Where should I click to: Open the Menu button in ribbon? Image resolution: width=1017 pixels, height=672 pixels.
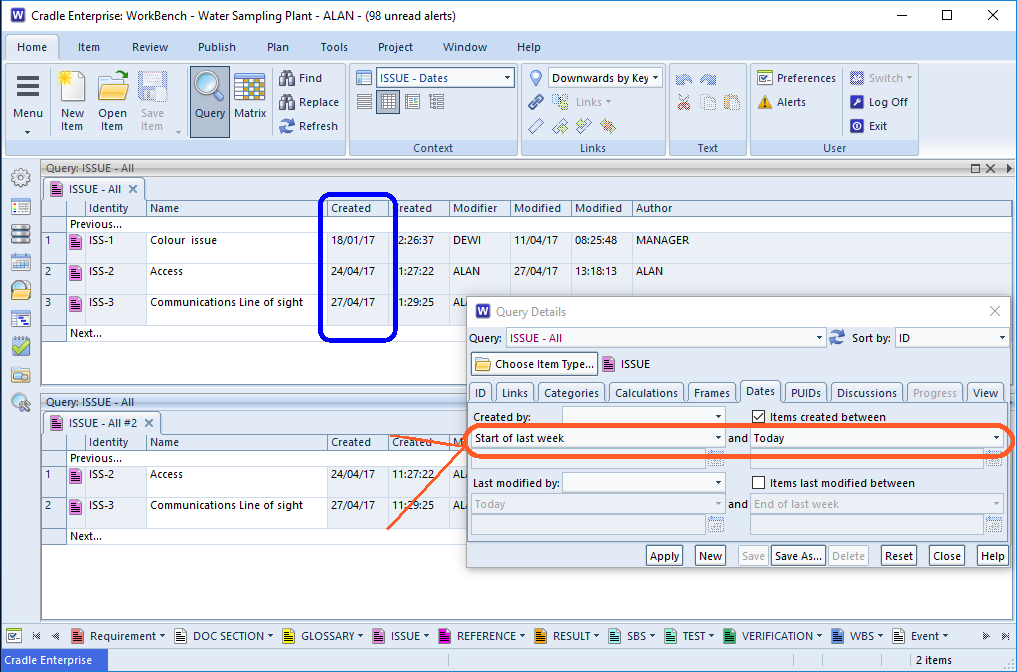28,104
